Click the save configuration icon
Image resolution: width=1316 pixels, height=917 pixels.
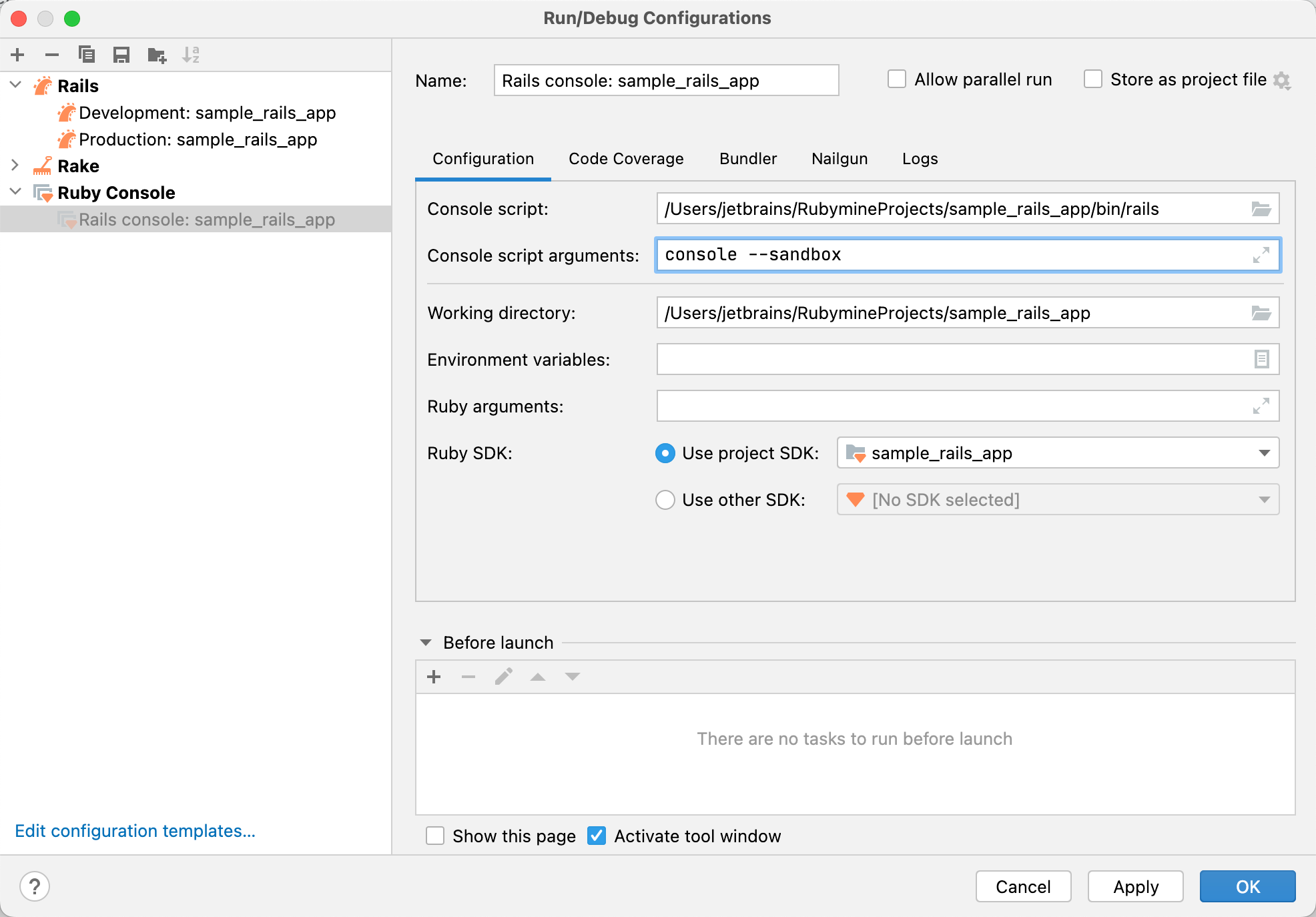[x=121, y=54]
